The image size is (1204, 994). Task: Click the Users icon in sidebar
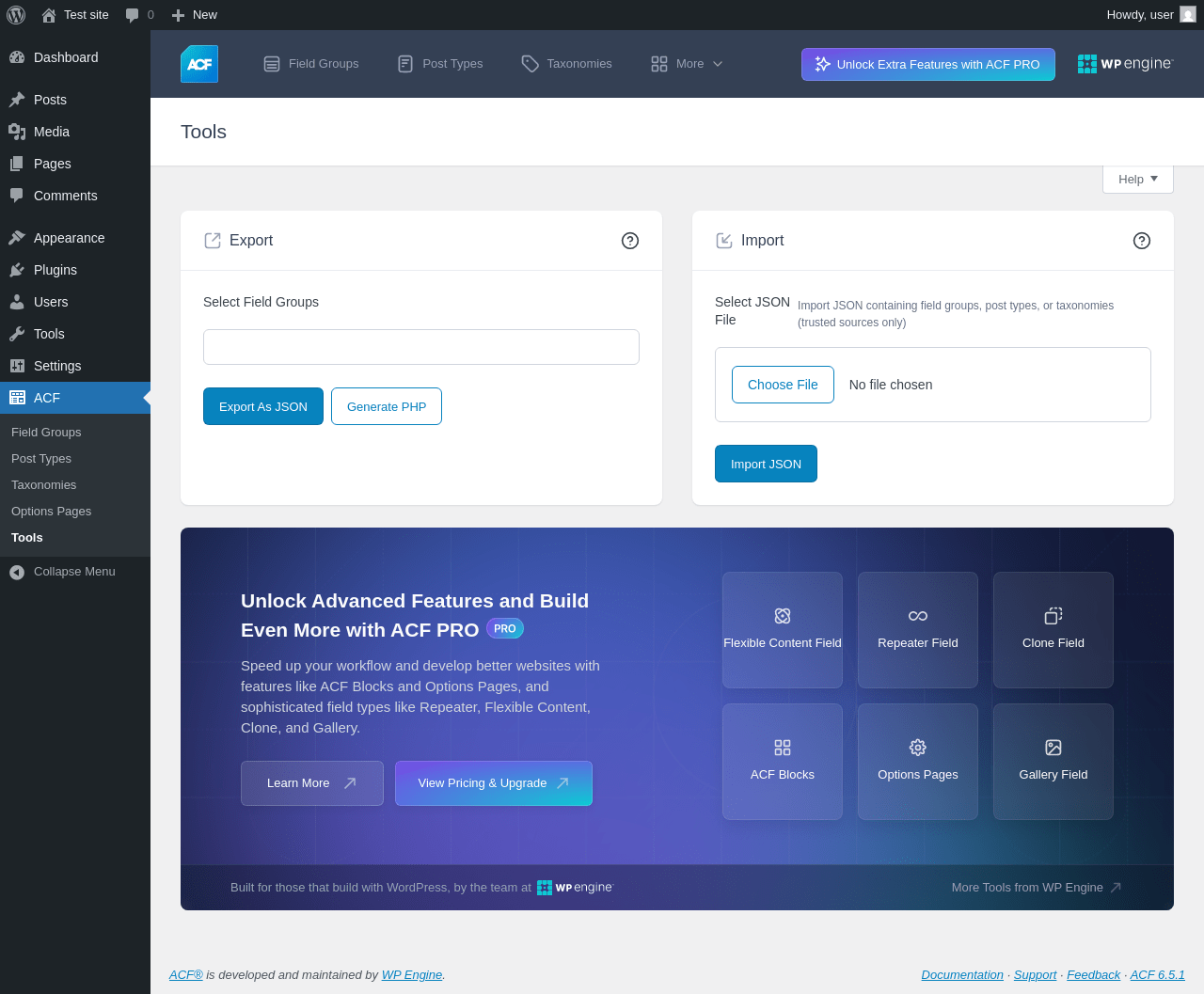pos(17,302)
